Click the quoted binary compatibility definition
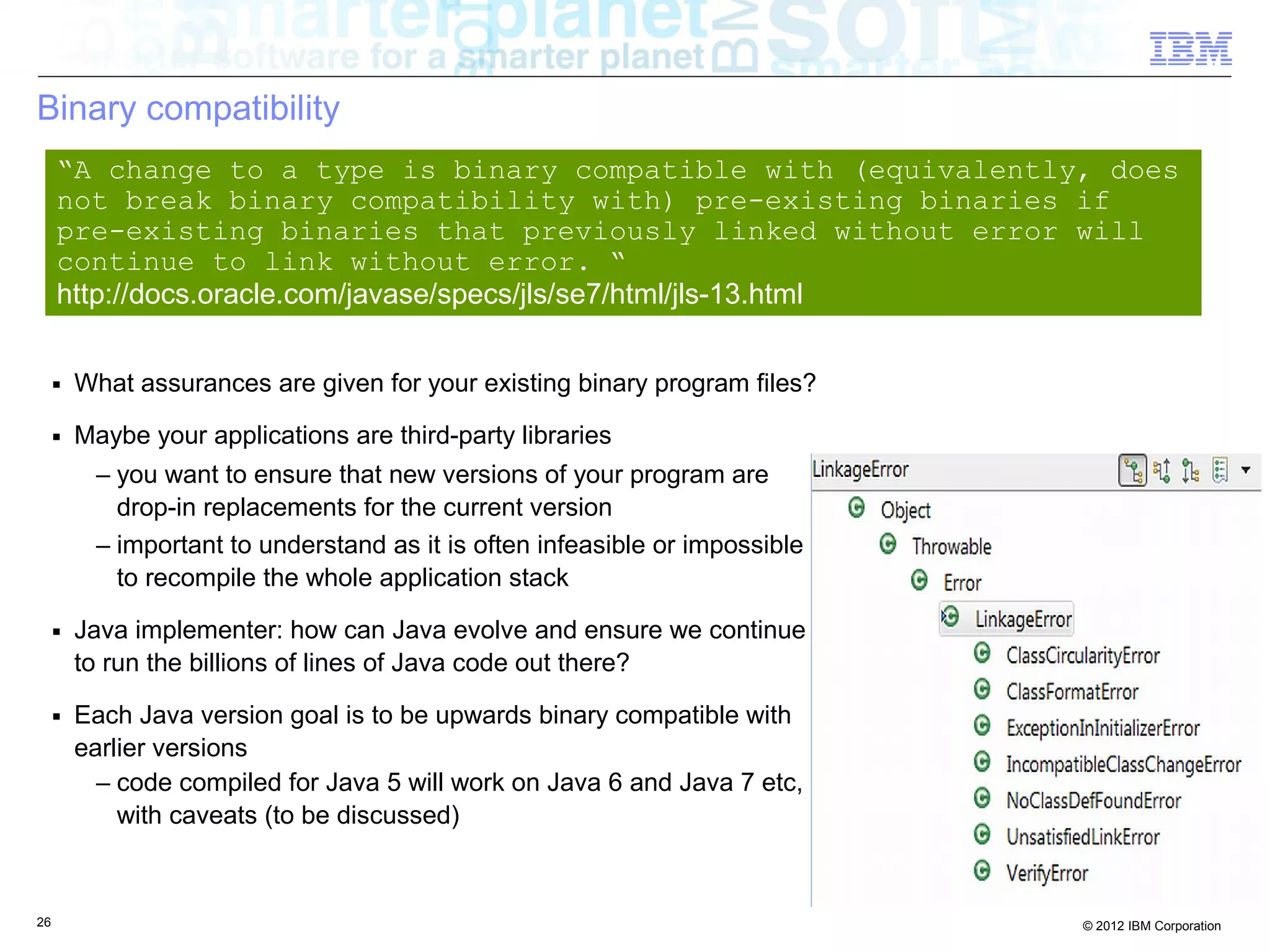 617,216
